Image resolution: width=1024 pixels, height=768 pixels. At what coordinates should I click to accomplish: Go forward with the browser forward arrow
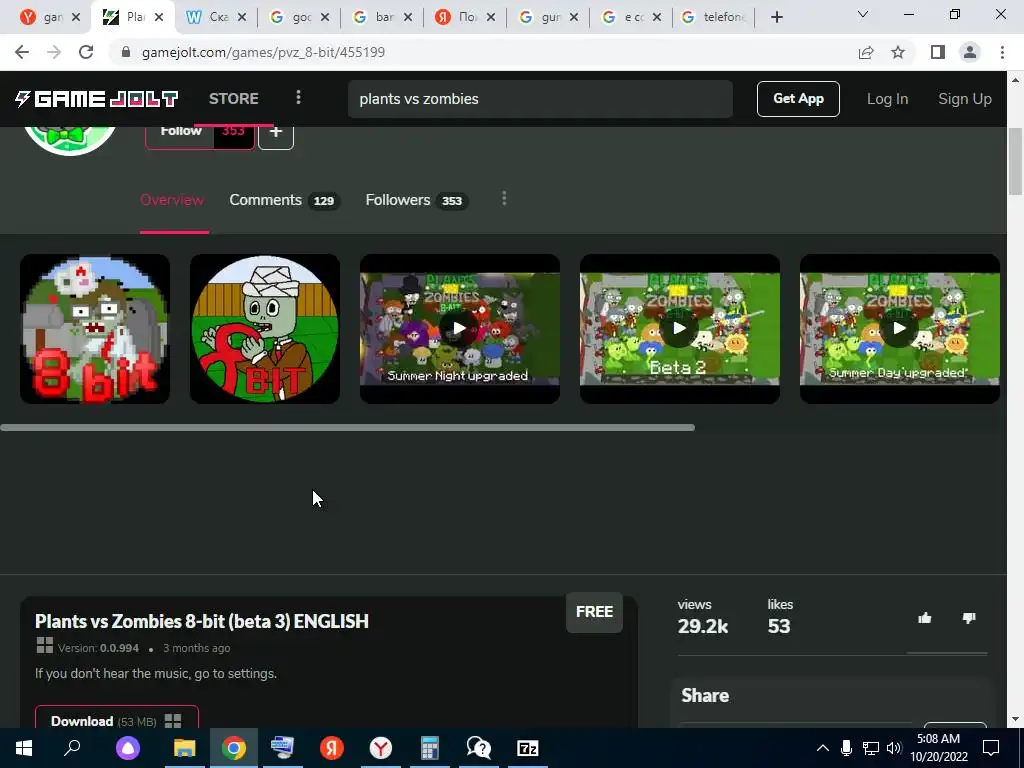click(x=54, y=52)
